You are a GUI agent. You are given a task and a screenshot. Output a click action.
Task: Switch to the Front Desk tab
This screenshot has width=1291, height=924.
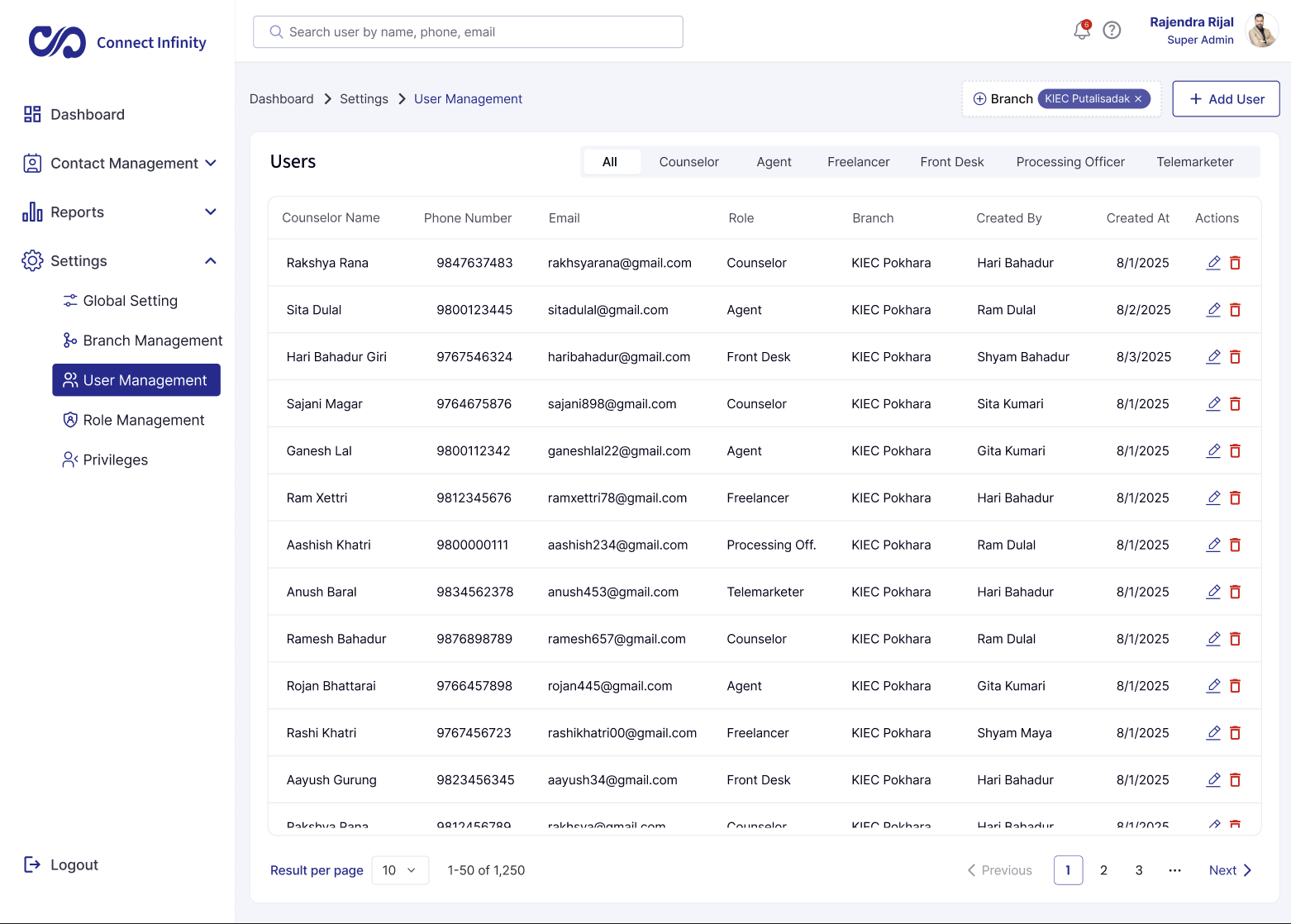(x=952, y=162)
